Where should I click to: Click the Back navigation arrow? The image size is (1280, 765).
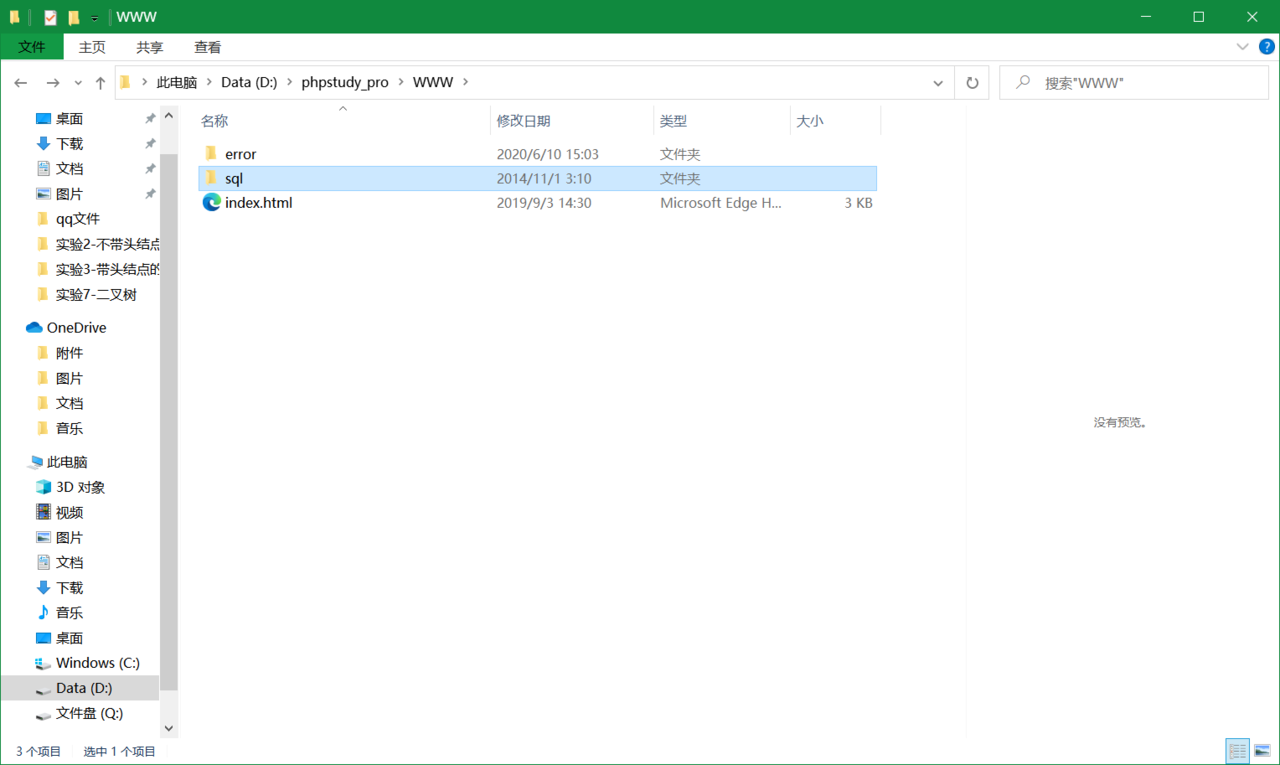[21, 83]
